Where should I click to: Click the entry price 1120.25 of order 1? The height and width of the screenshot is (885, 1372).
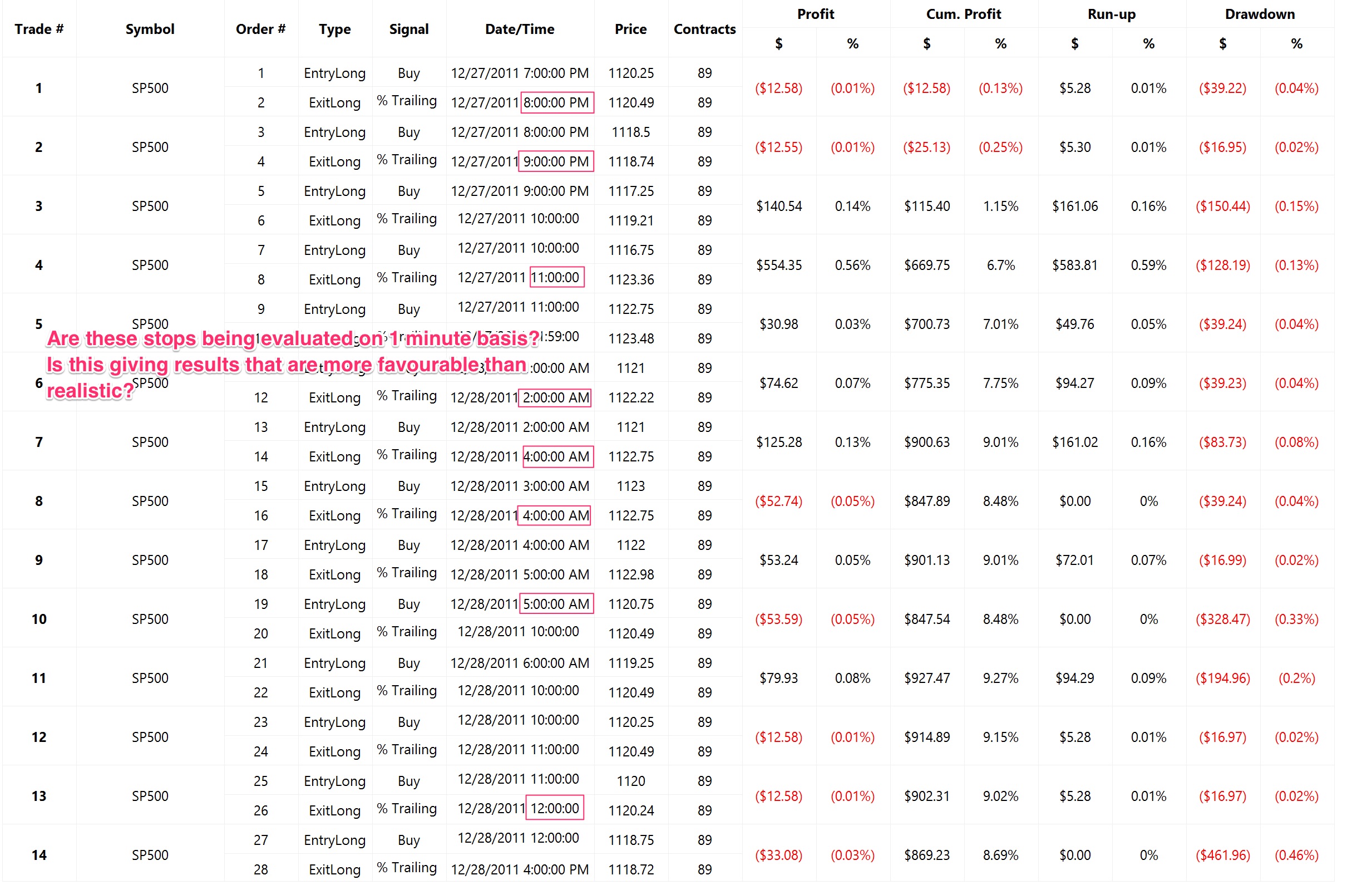coord(631,73)
